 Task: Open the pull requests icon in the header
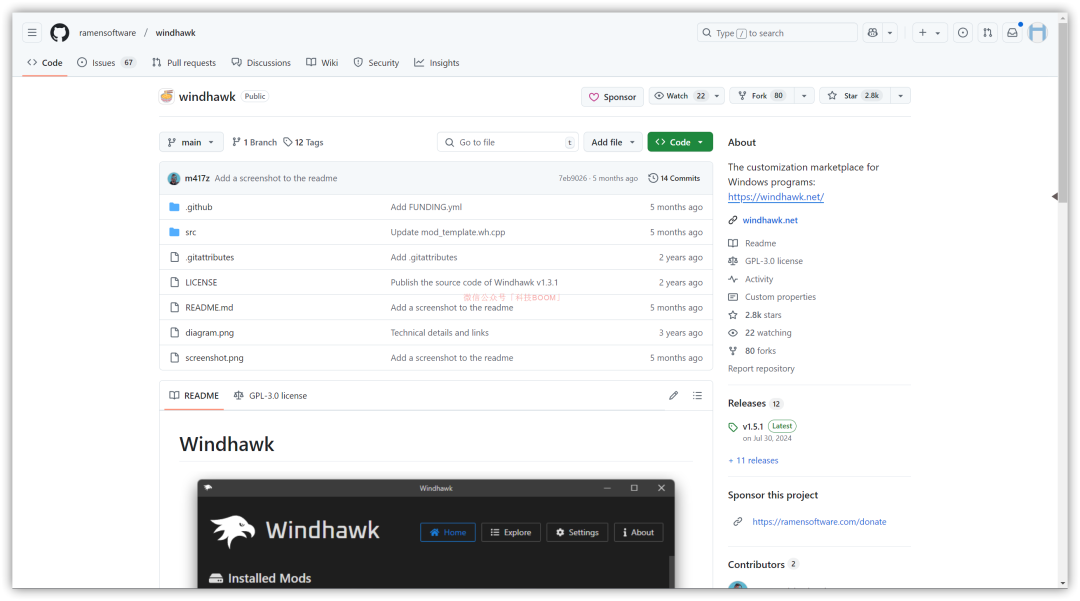(x=988, y=32)
